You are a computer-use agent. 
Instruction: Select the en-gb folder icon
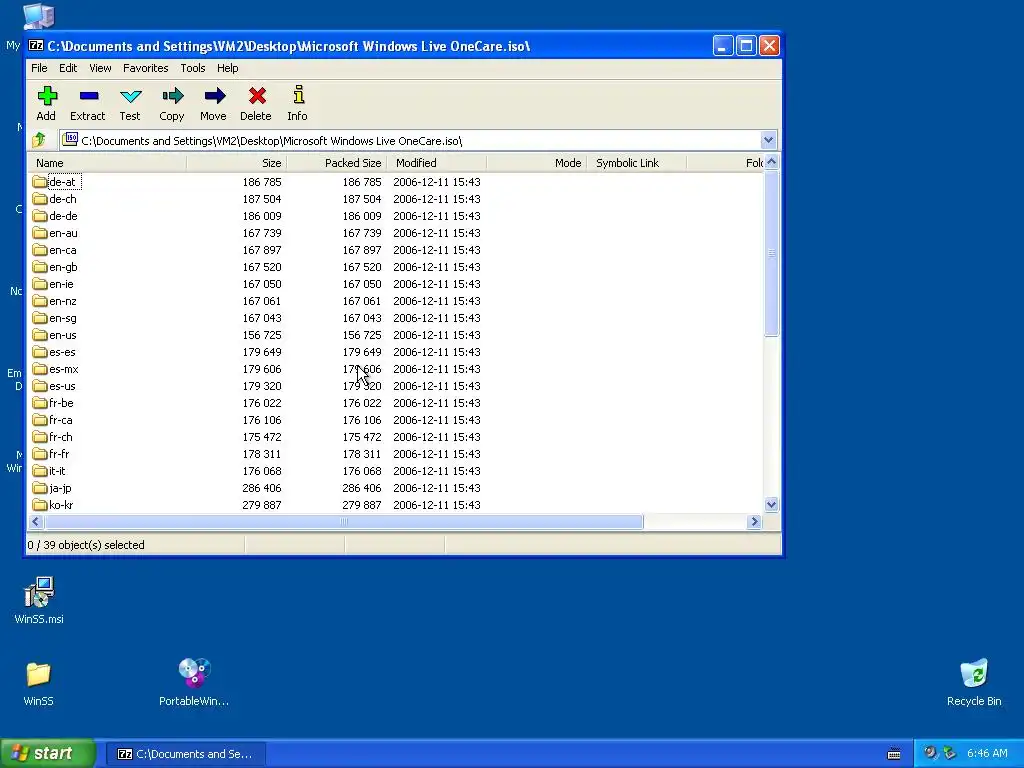(x=40, y=266)
